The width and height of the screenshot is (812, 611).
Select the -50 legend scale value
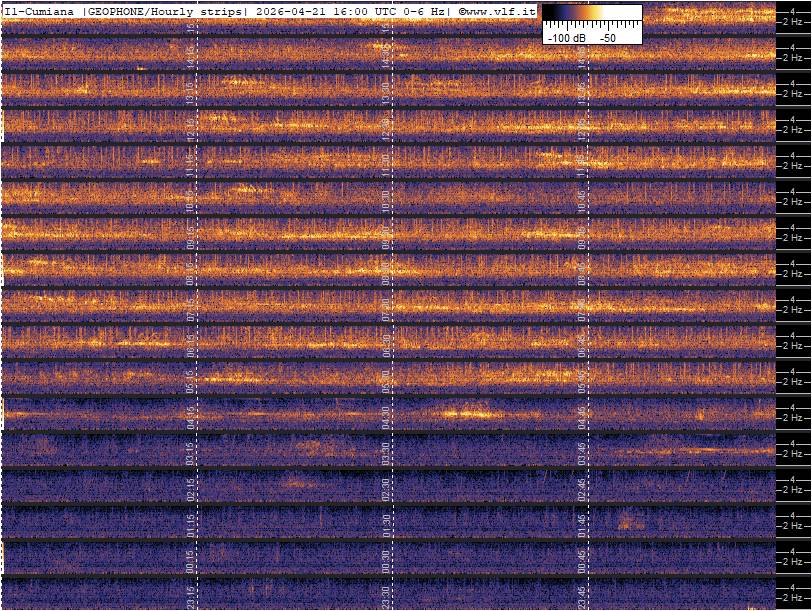[606, 37]
